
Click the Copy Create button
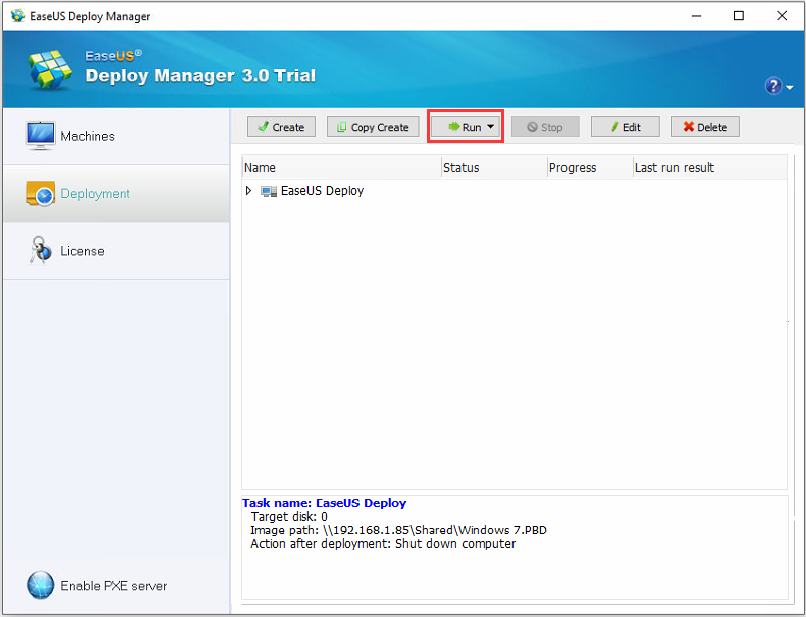(x=373, y=127)
